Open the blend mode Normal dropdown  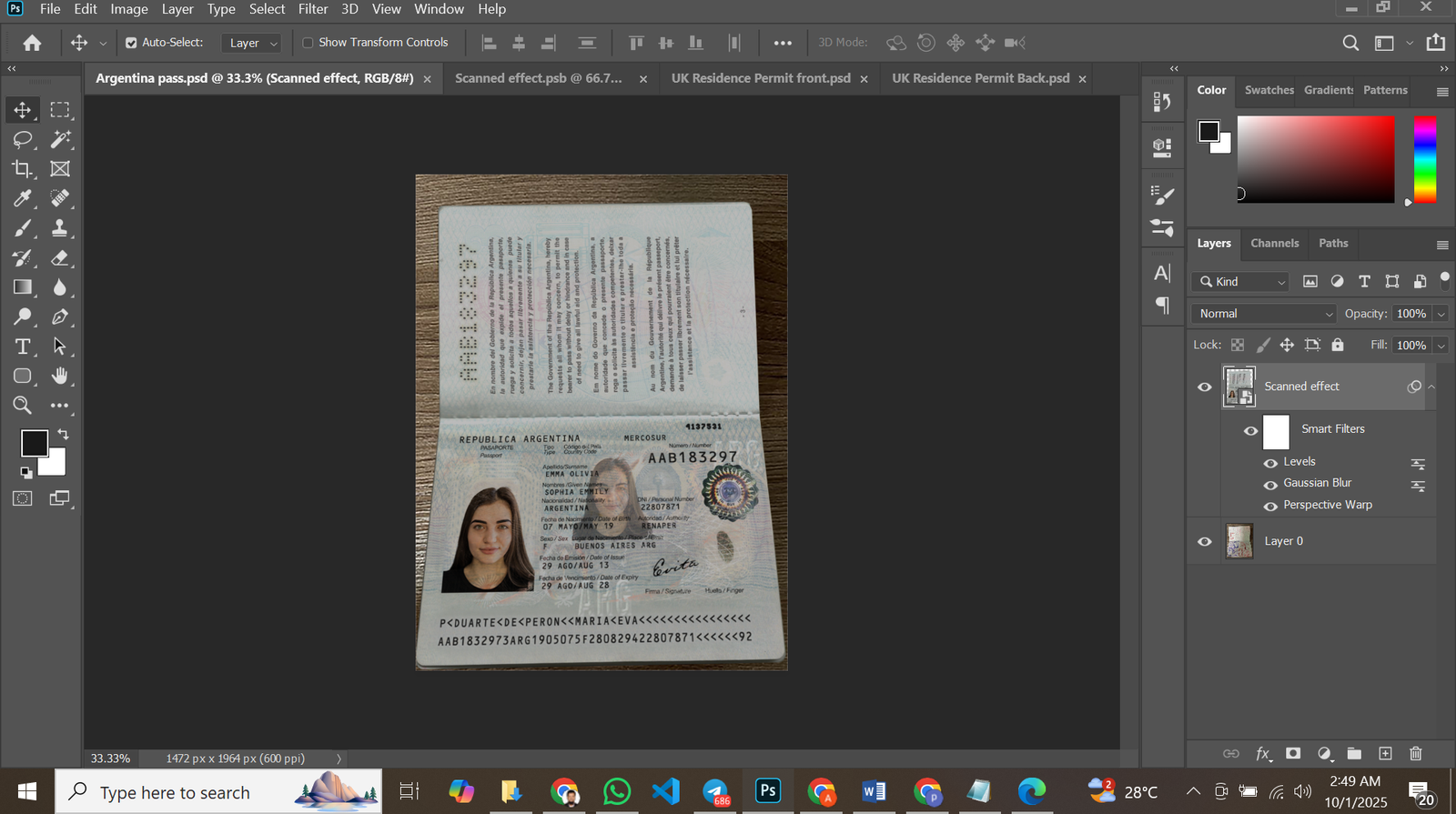pos(1264,314)
